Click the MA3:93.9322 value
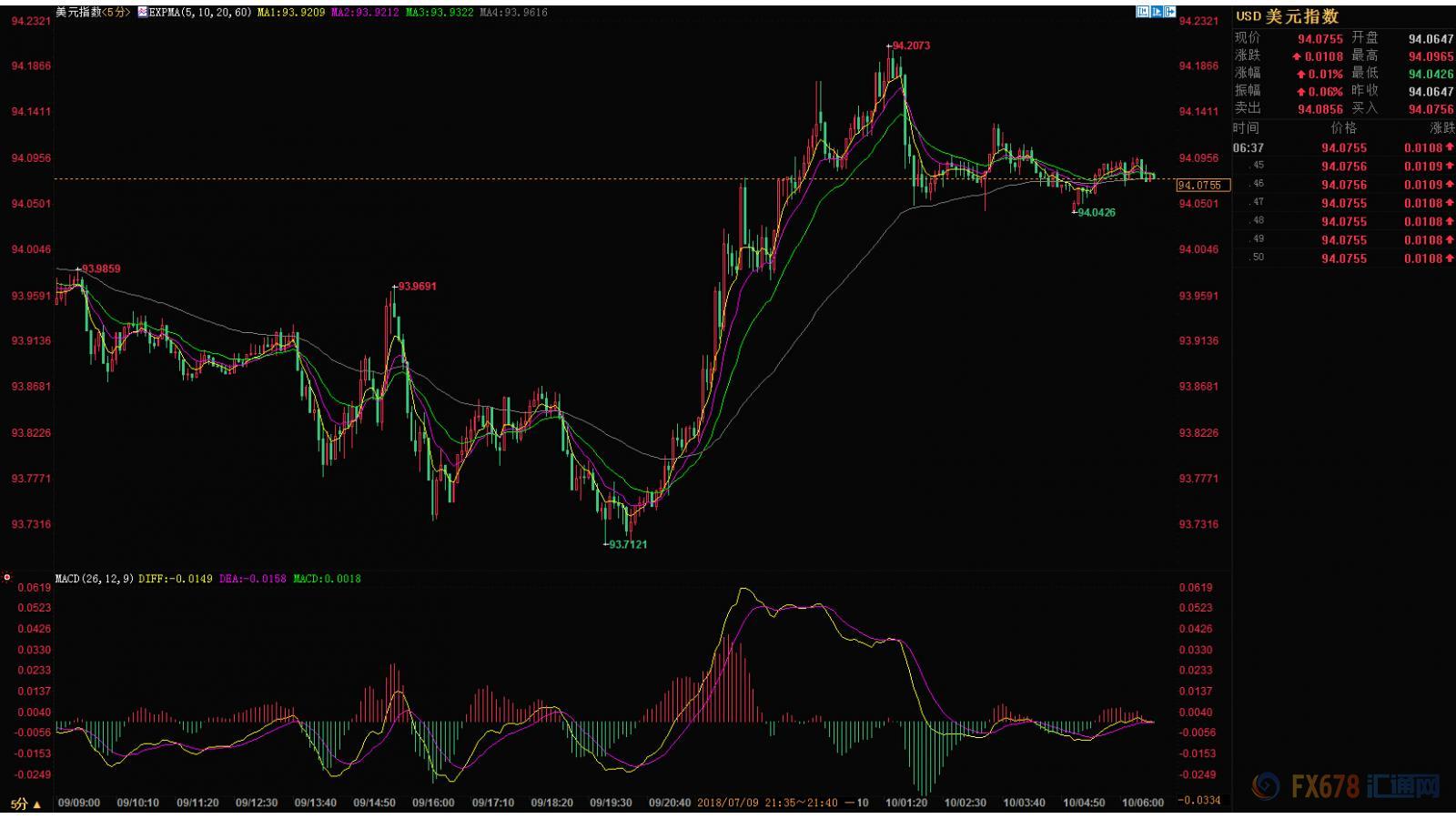The height and width of the screenshot is (819, 1456). tap(439, 13)
